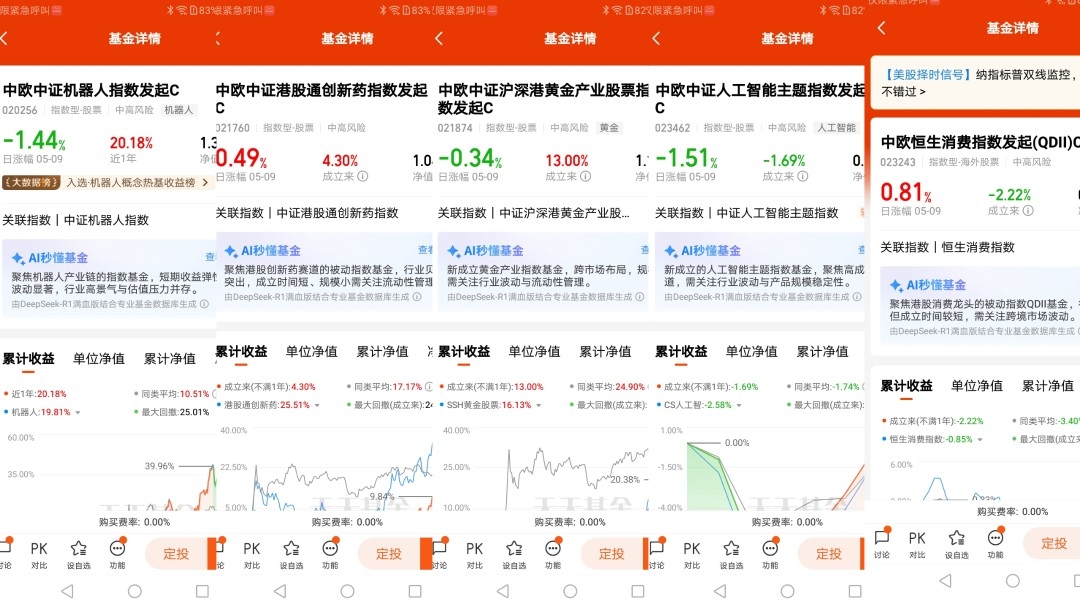Open 关联指数 中证机器人指数 link

pos(76,220)
